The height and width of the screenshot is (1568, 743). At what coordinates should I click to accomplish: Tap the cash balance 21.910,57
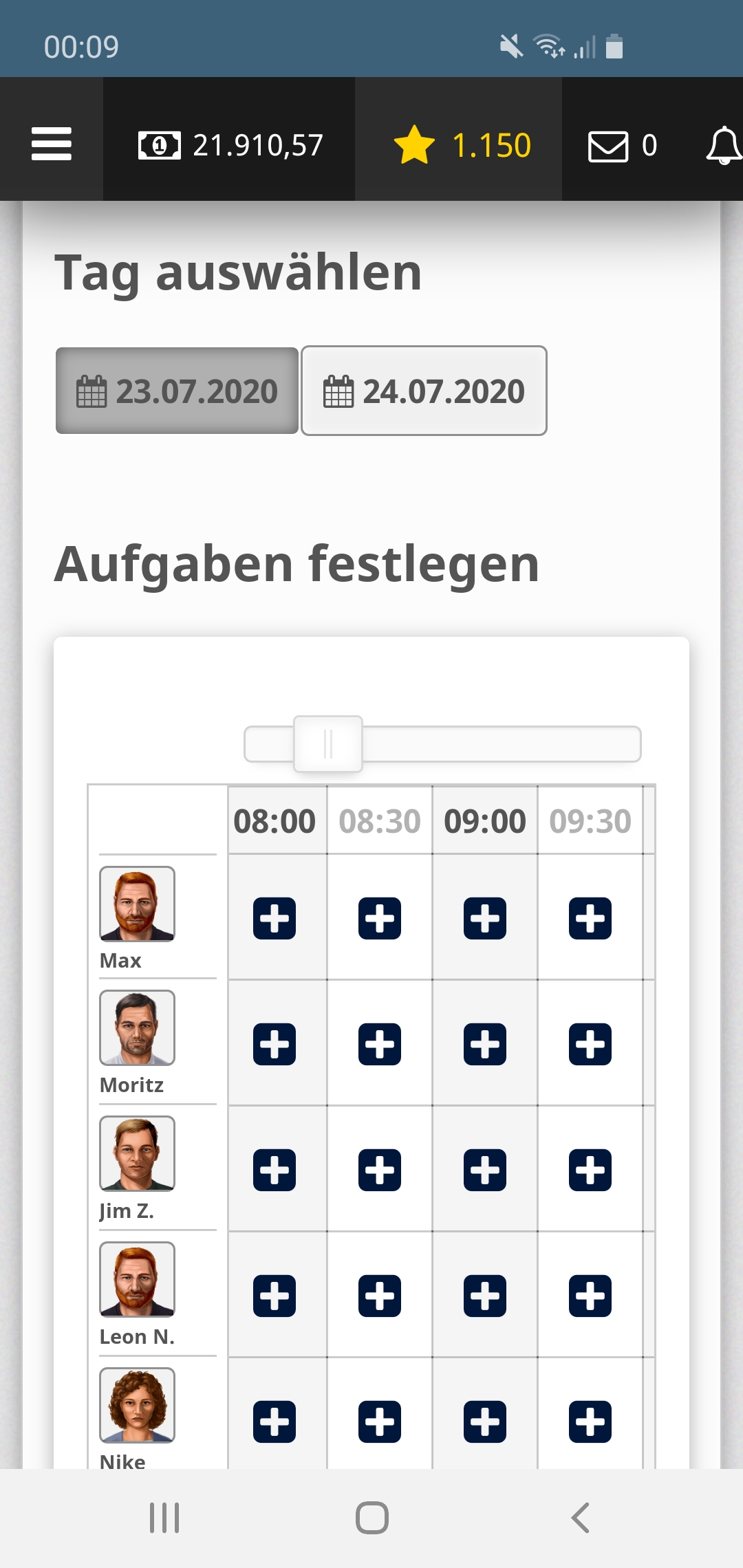pyautogui.click(x=230, y=145)
